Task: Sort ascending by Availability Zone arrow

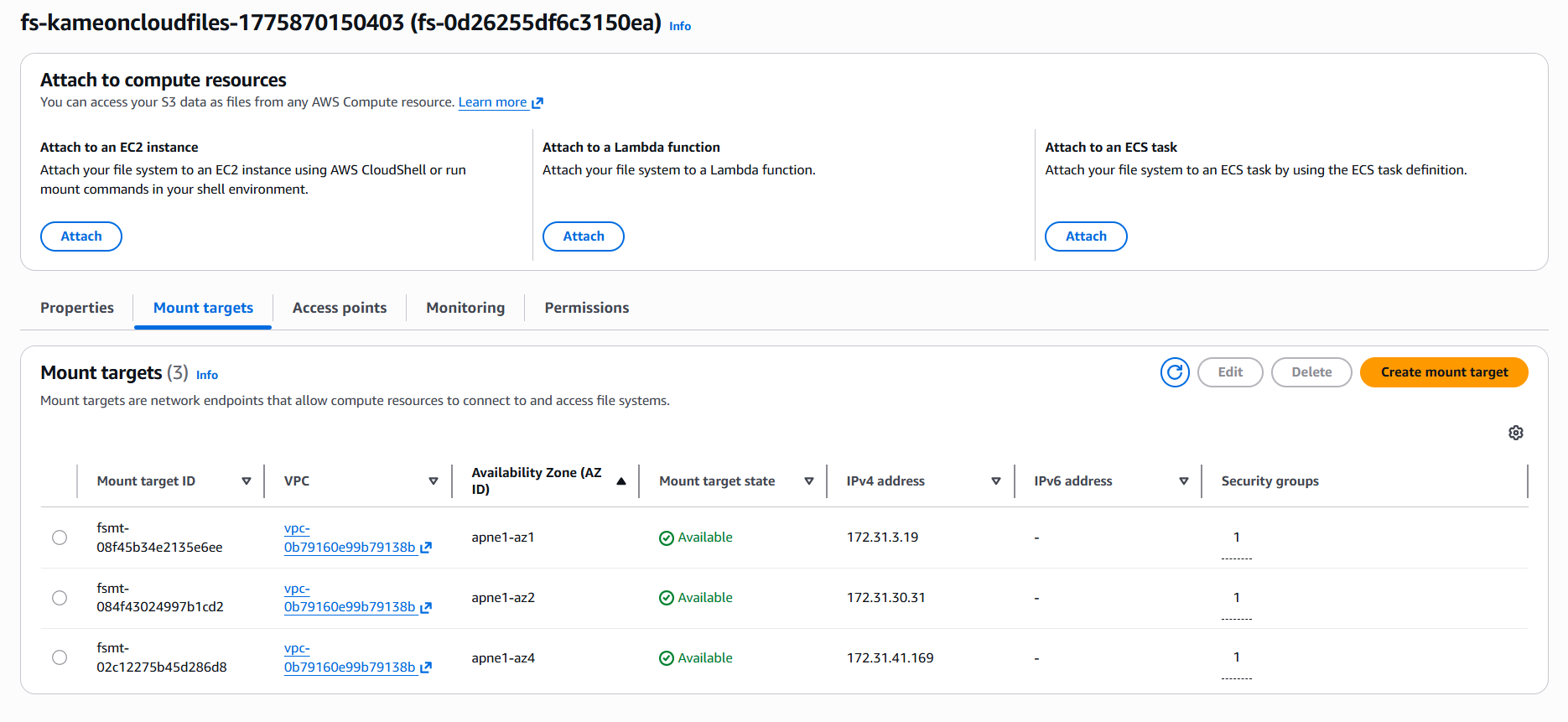Action: (x=621, y=481)
